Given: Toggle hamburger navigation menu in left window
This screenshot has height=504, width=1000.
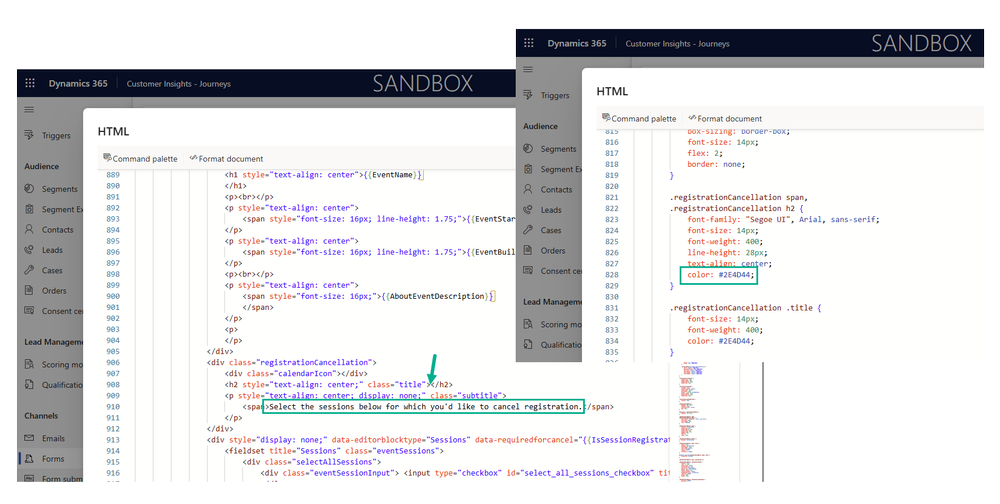Looking at the screenshot, I should (x=29, y=110).
